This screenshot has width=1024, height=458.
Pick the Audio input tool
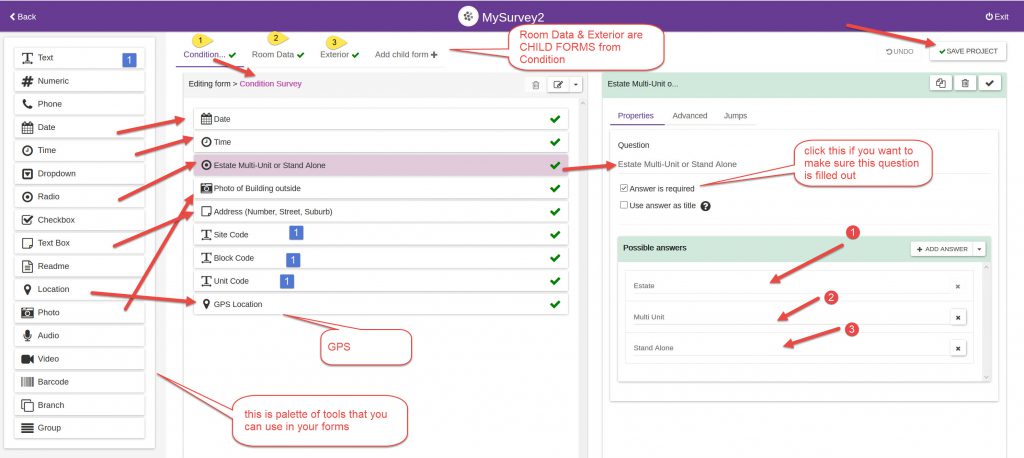click(79, 336)
